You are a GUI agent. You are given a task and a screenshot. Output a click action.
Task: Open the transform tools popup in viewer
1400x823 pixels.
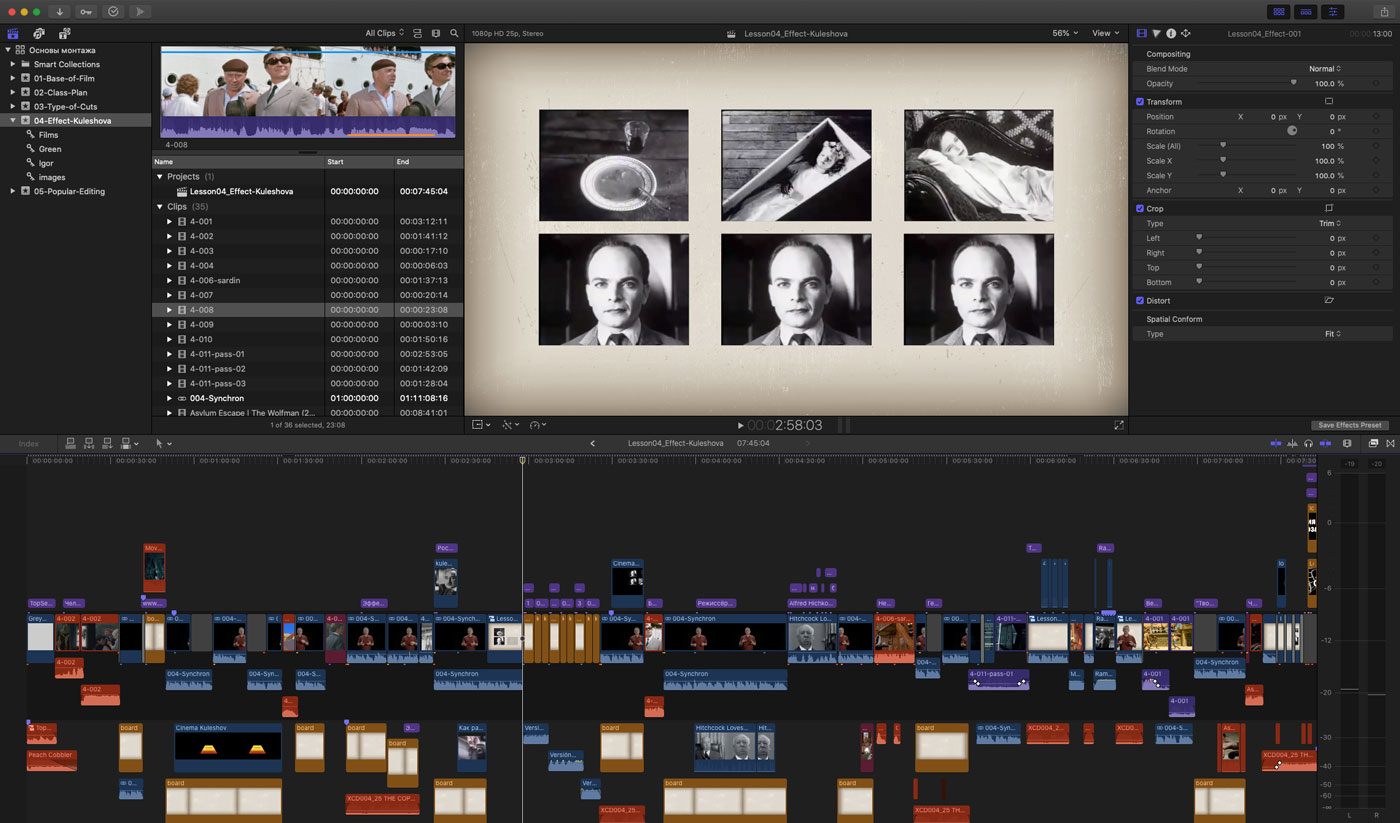point(480,425)
